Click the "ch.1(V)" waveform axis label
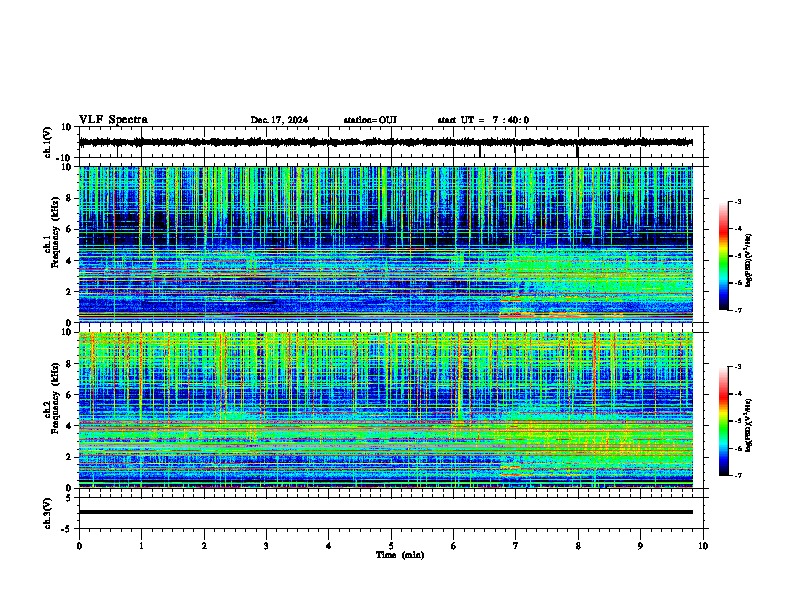 coord(47,142)
